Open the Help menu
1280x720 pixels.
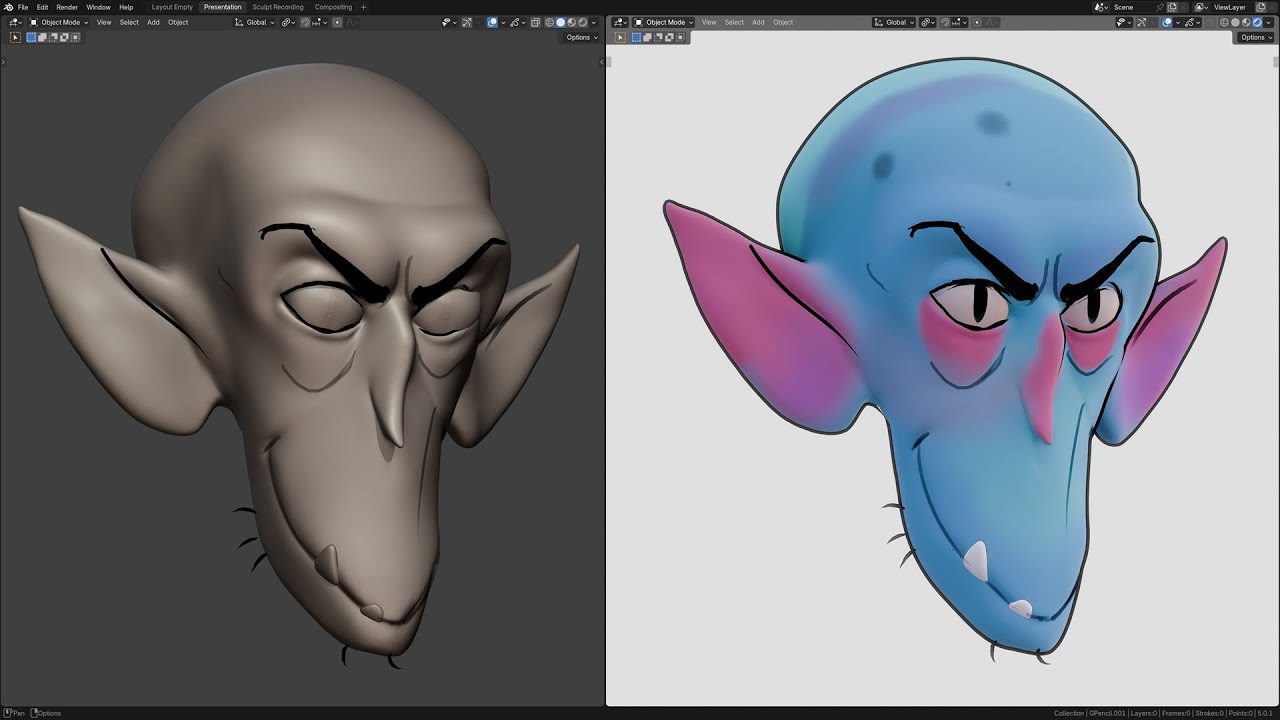coord(126,7)
